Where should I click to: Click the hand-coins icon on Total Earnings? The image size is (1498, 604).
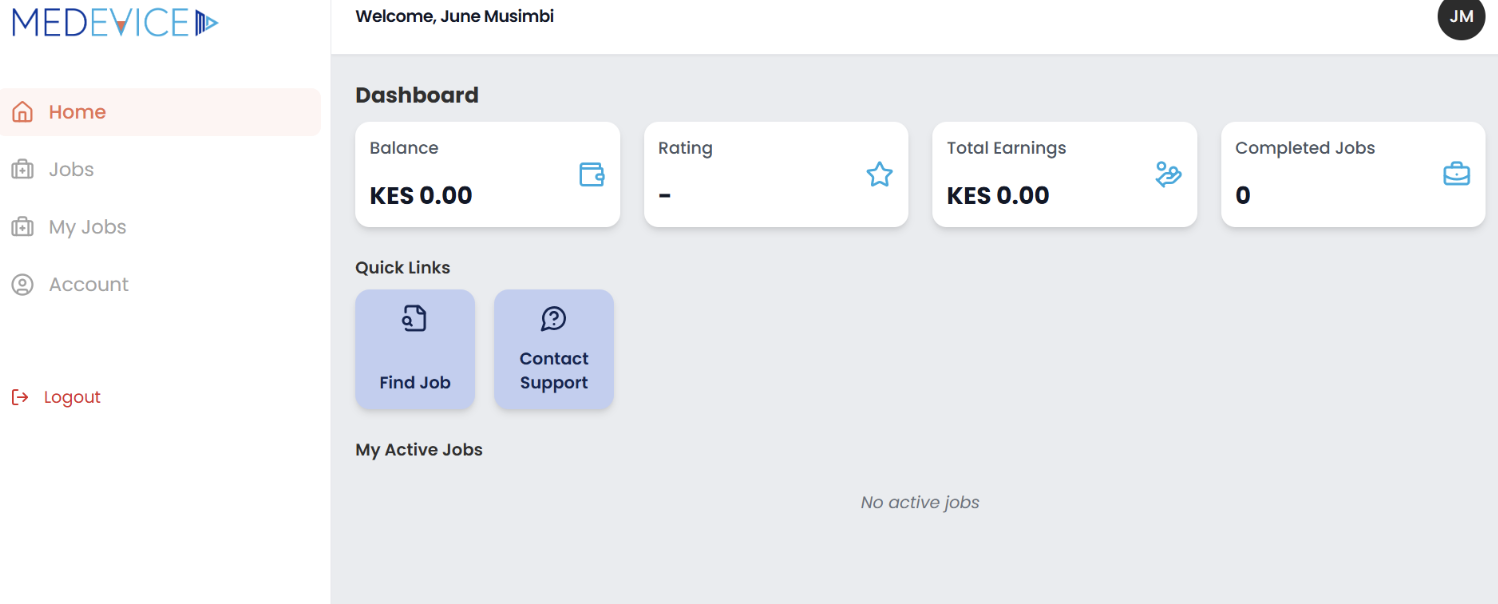(1168, 175)
